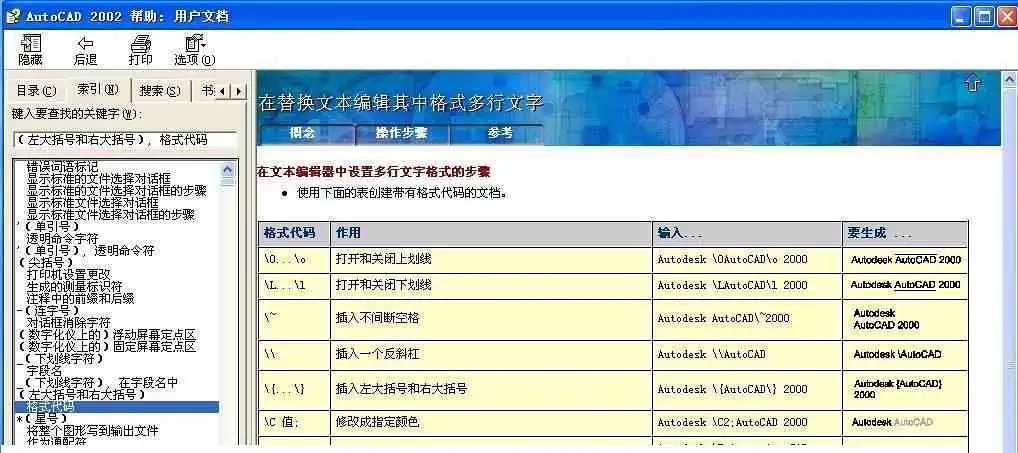Click the keyword search input field
1018x453 pixels.
click(x=125, y=140)
